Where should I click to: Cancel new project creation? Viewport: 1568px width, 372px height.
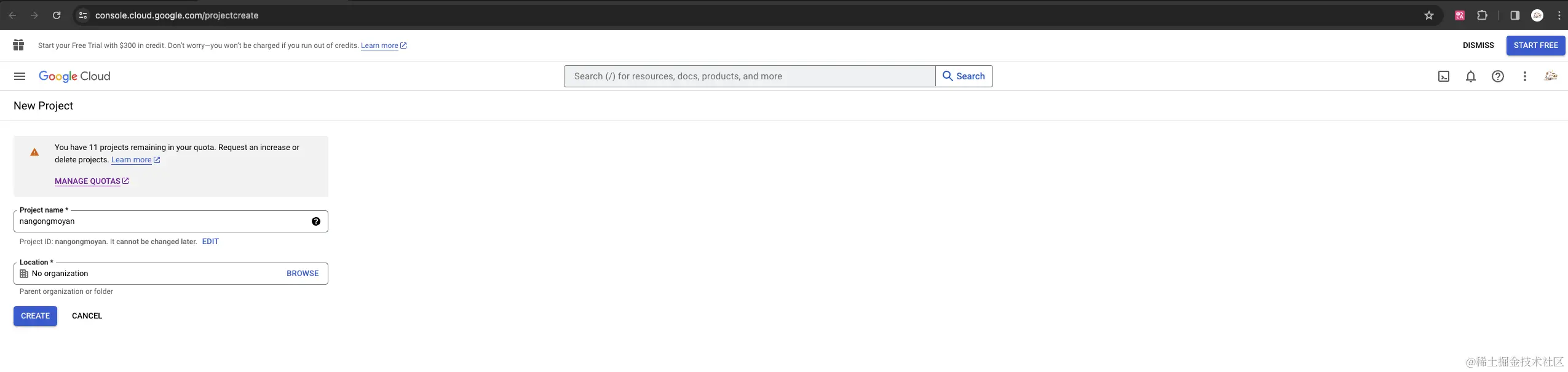pos(87,316)
